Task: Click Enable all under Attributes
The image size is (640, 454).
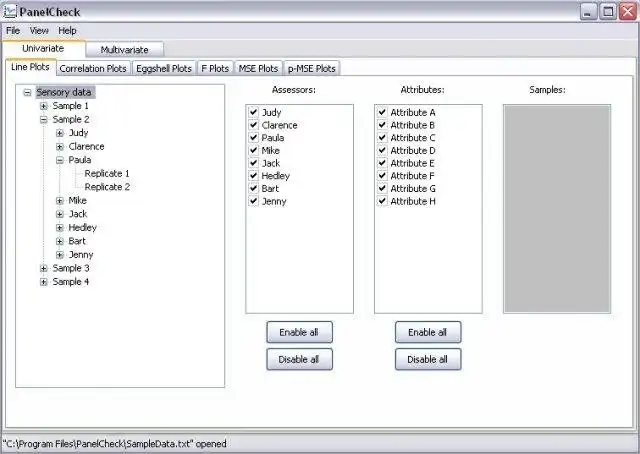Action: tap(428, 332)
